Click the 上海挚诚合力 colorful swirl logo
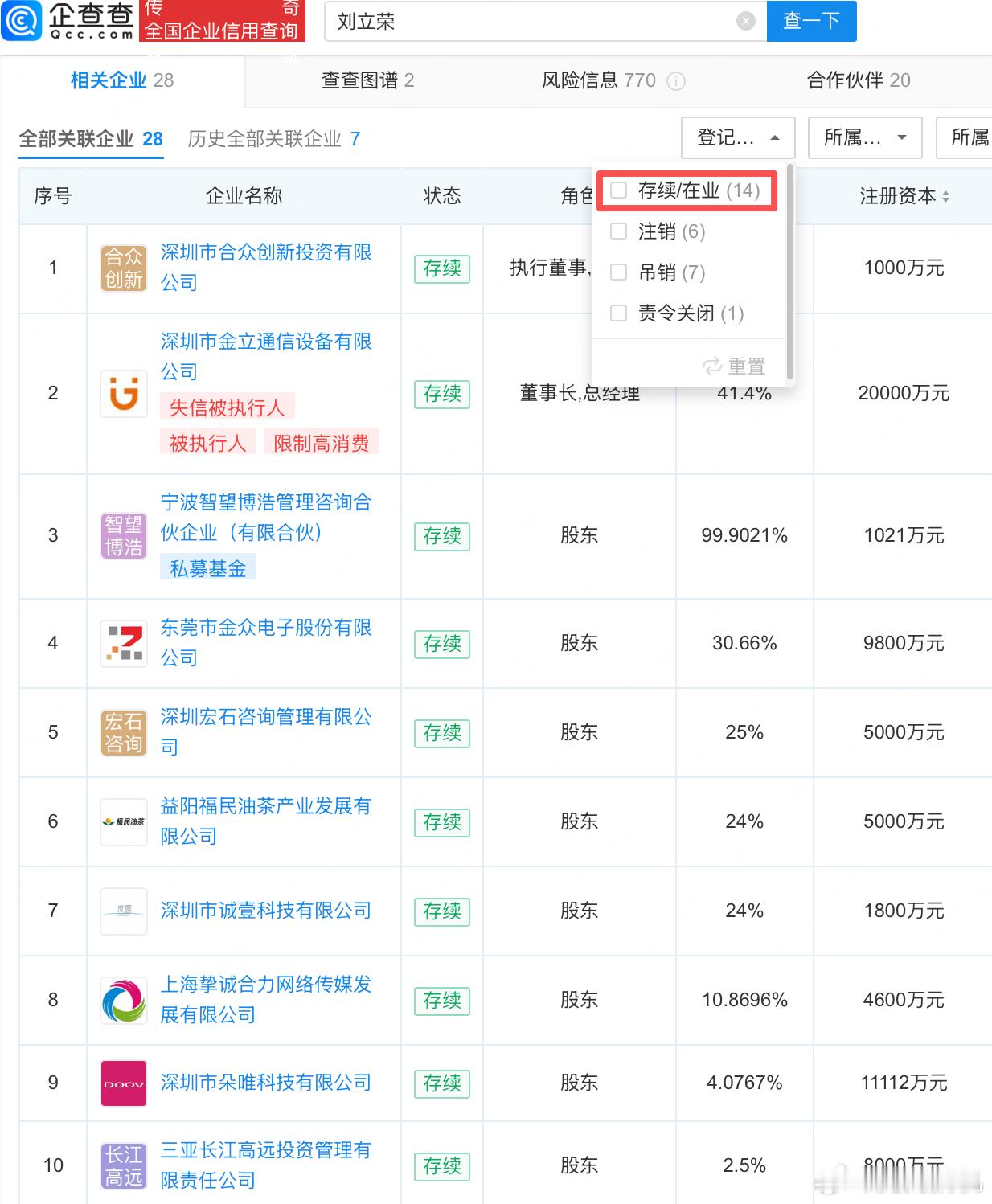992x1204 pixels. click(x=124, y=1001)
